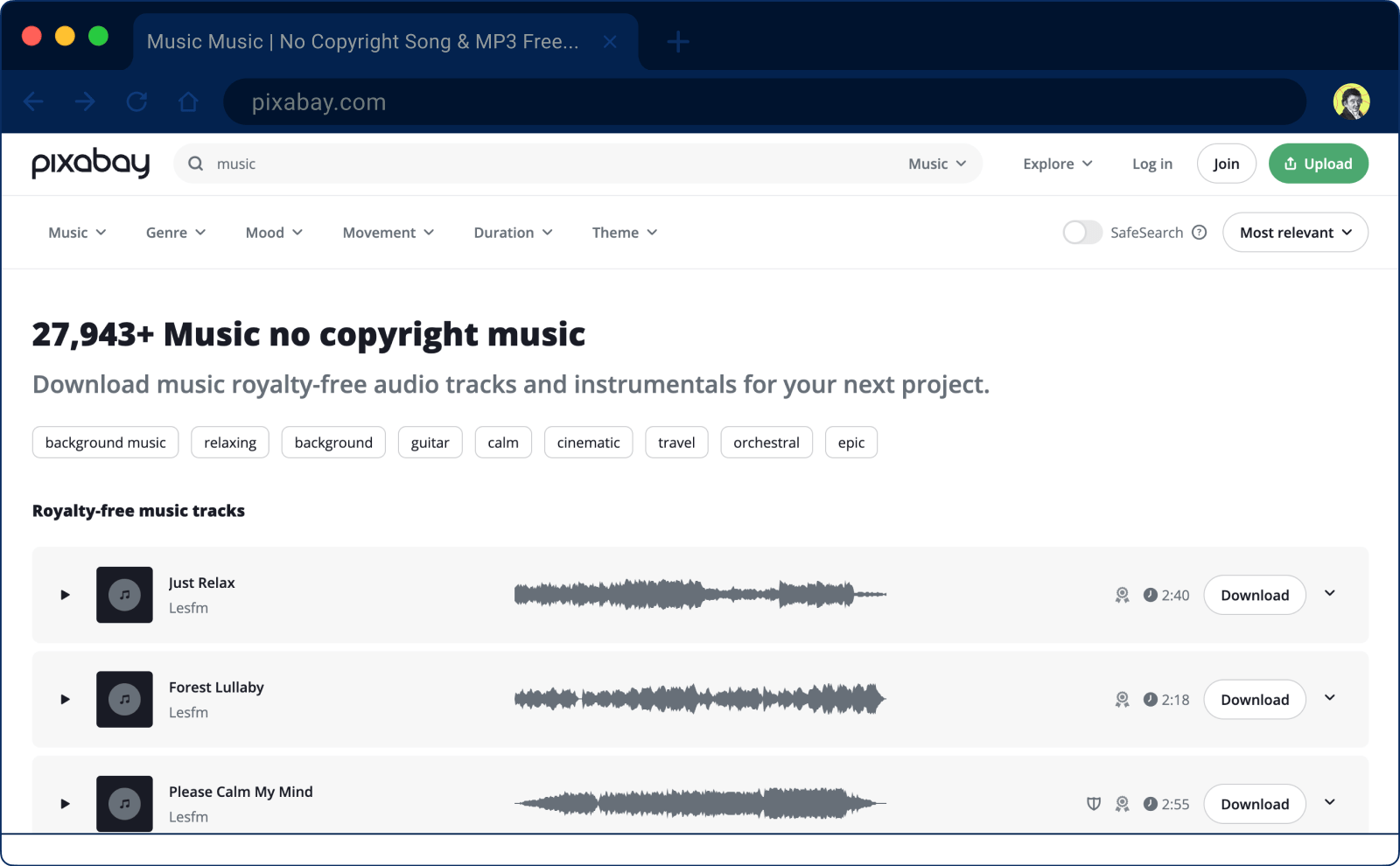
Task: Play the Forest Lullaby track
Action: click(64, 699)
